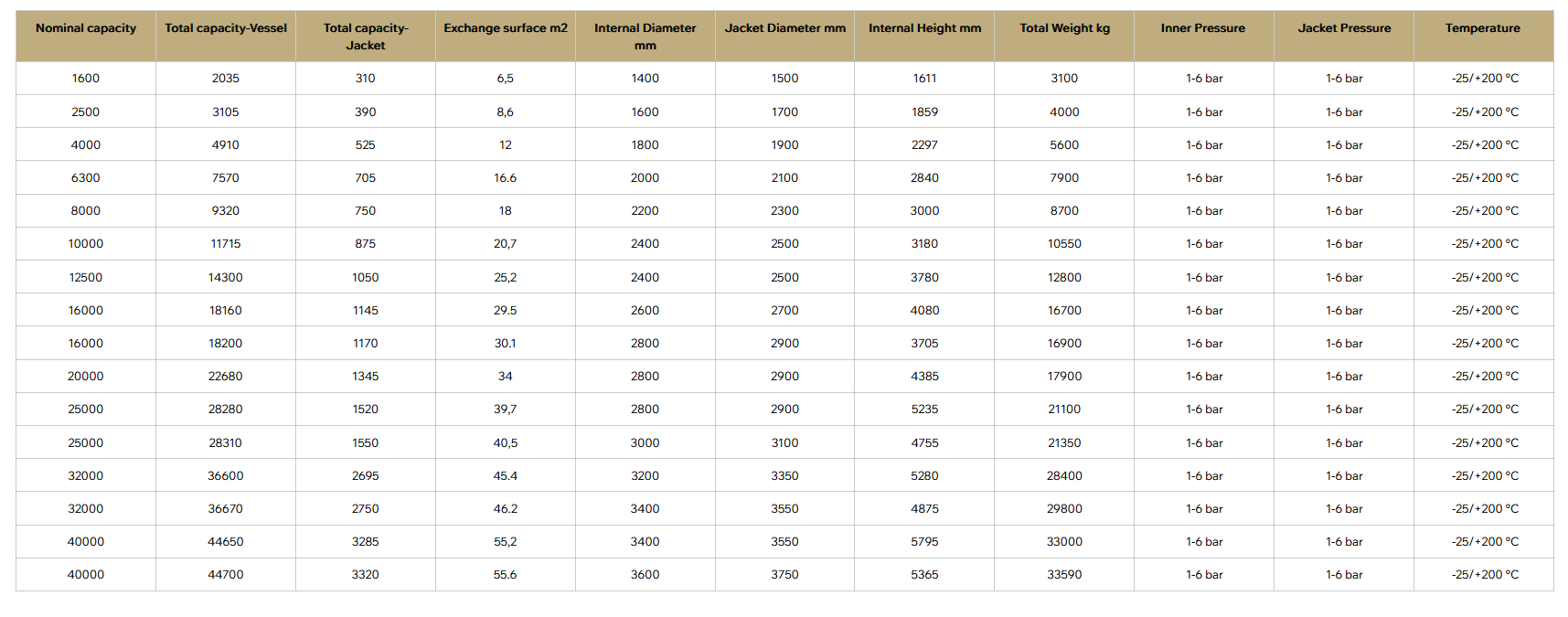Click the Inner Pressure column header
This screenshot has height=617, width=1568.
click(1203, 28)
